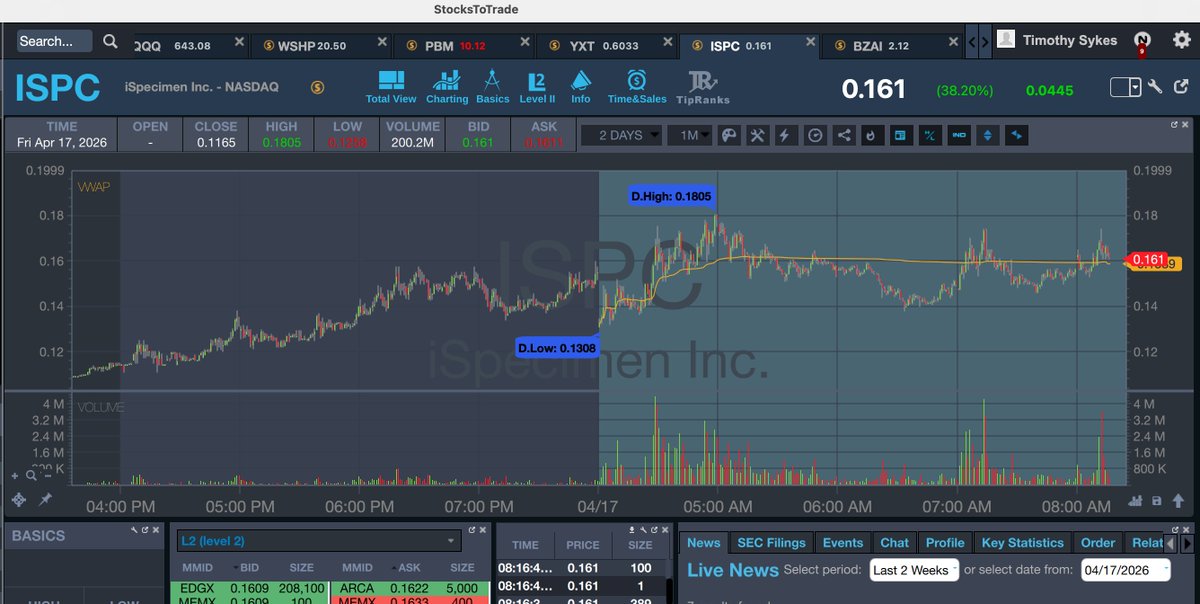Open the Last 2 Weeks period dropdown
The height and width of the screenshot is (604, 1200).
coord(914,570)
